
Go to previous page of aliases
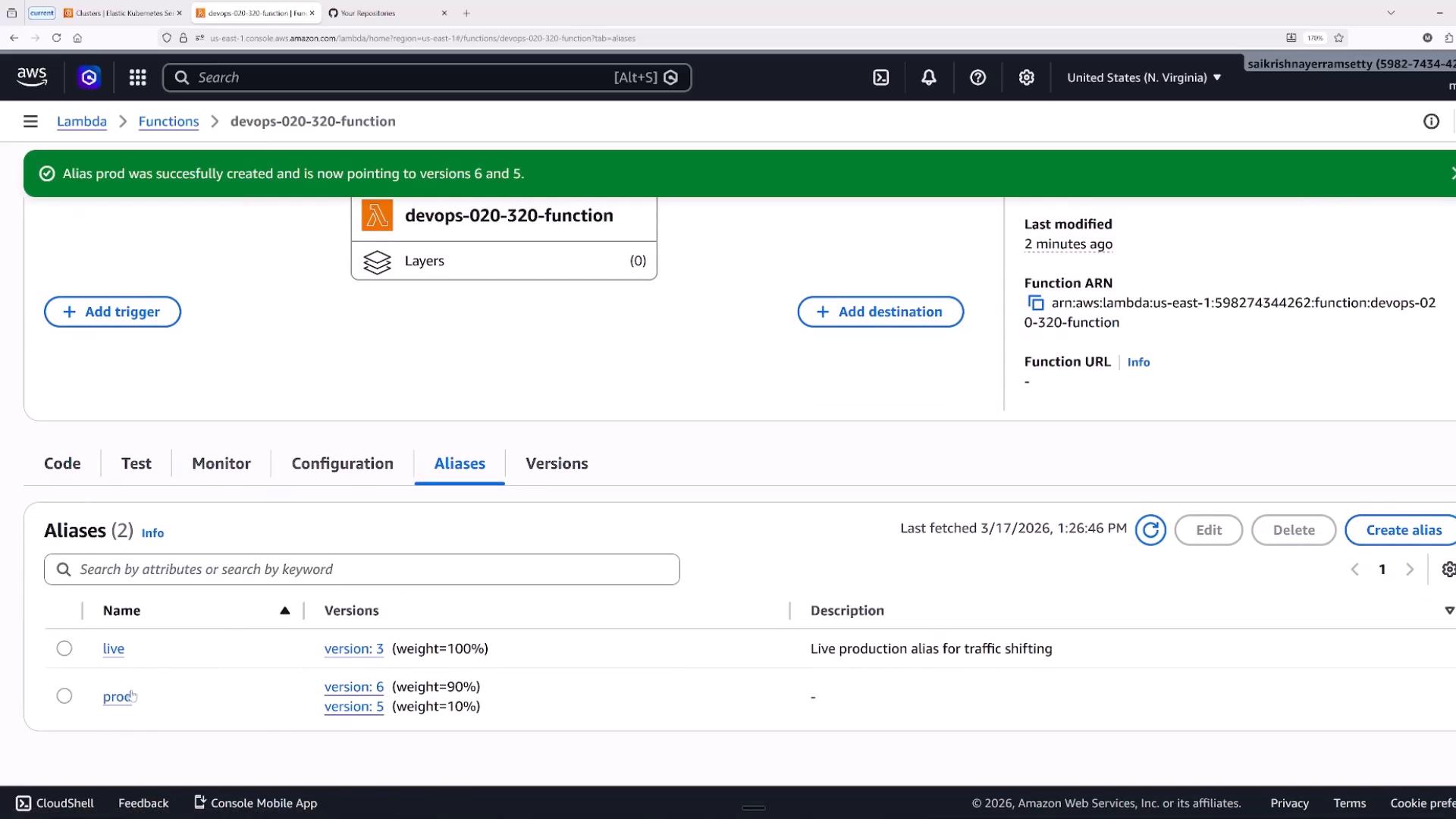pos(1354,570)
